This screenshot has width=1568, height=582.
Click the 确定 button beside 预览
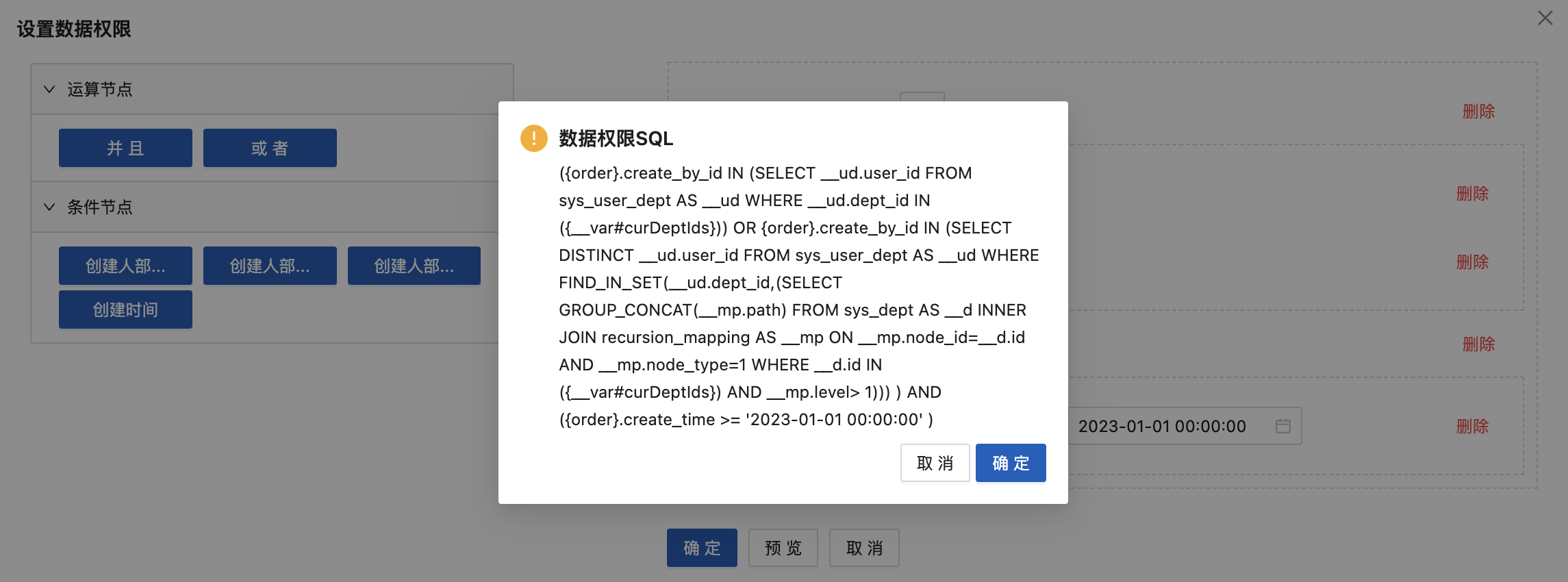pyautogui.click(x=702, y=548)
